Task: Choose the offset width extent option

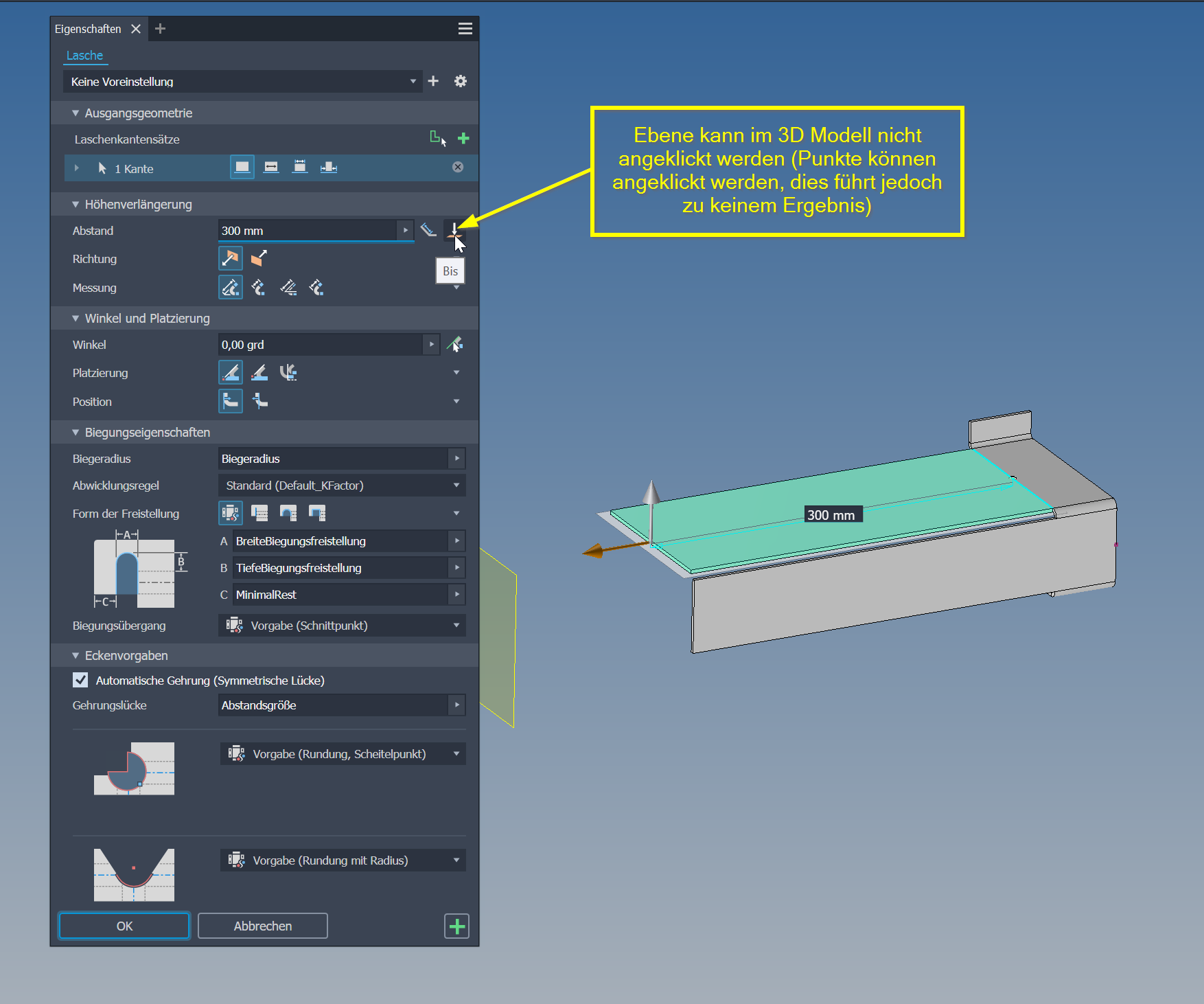Action: pyautogui.click(x=300, y=167)
